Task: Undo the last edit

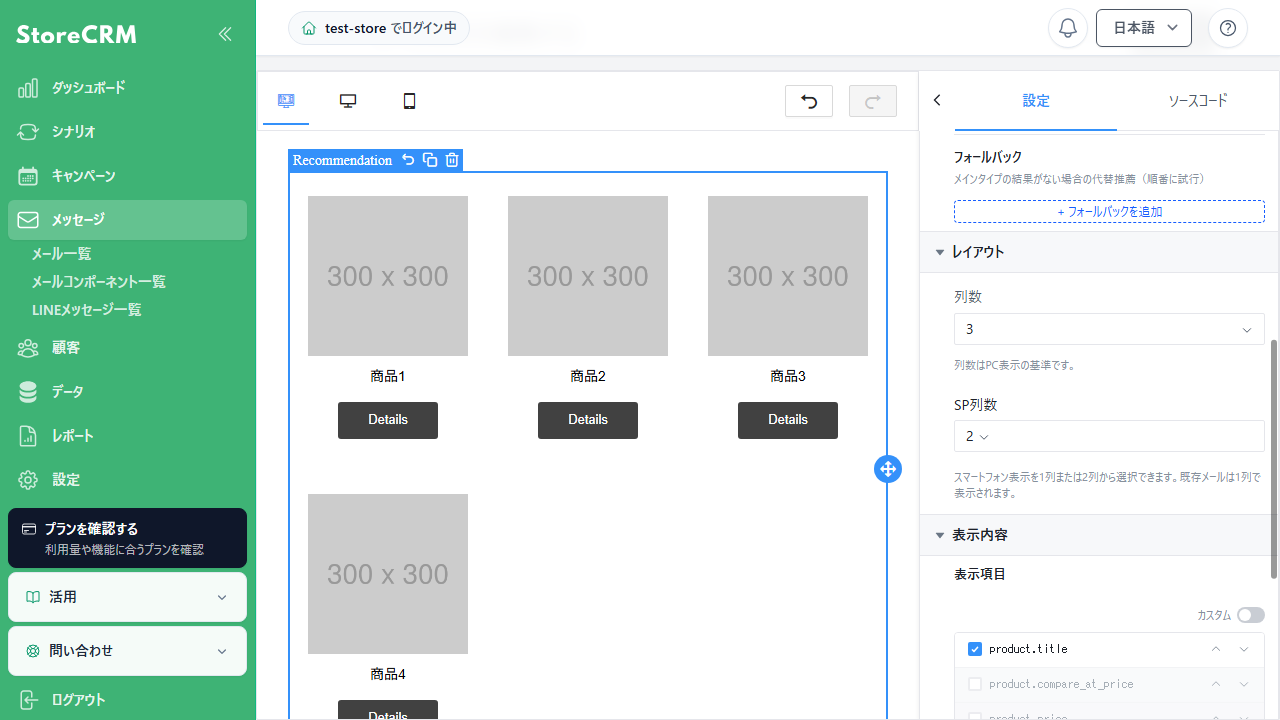Action: coord(809,101)
